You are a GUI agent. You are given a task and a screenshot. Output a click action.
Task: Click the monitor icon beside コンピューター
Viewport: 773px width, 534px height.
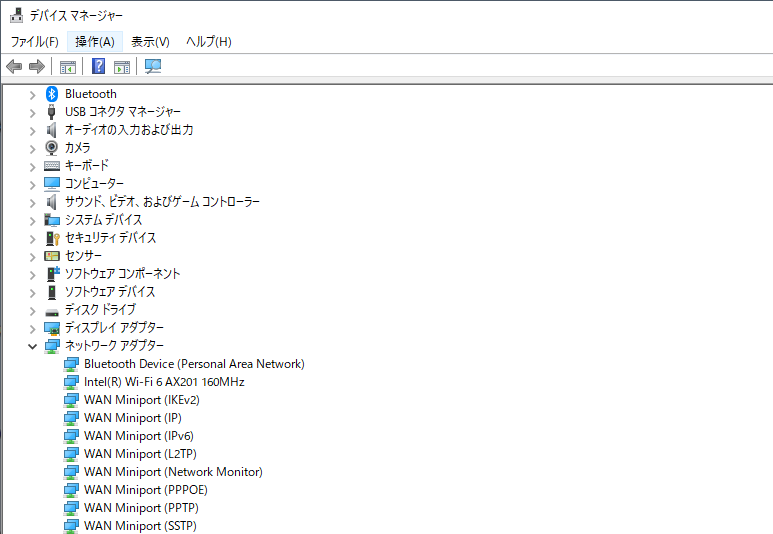click(52, 184)
